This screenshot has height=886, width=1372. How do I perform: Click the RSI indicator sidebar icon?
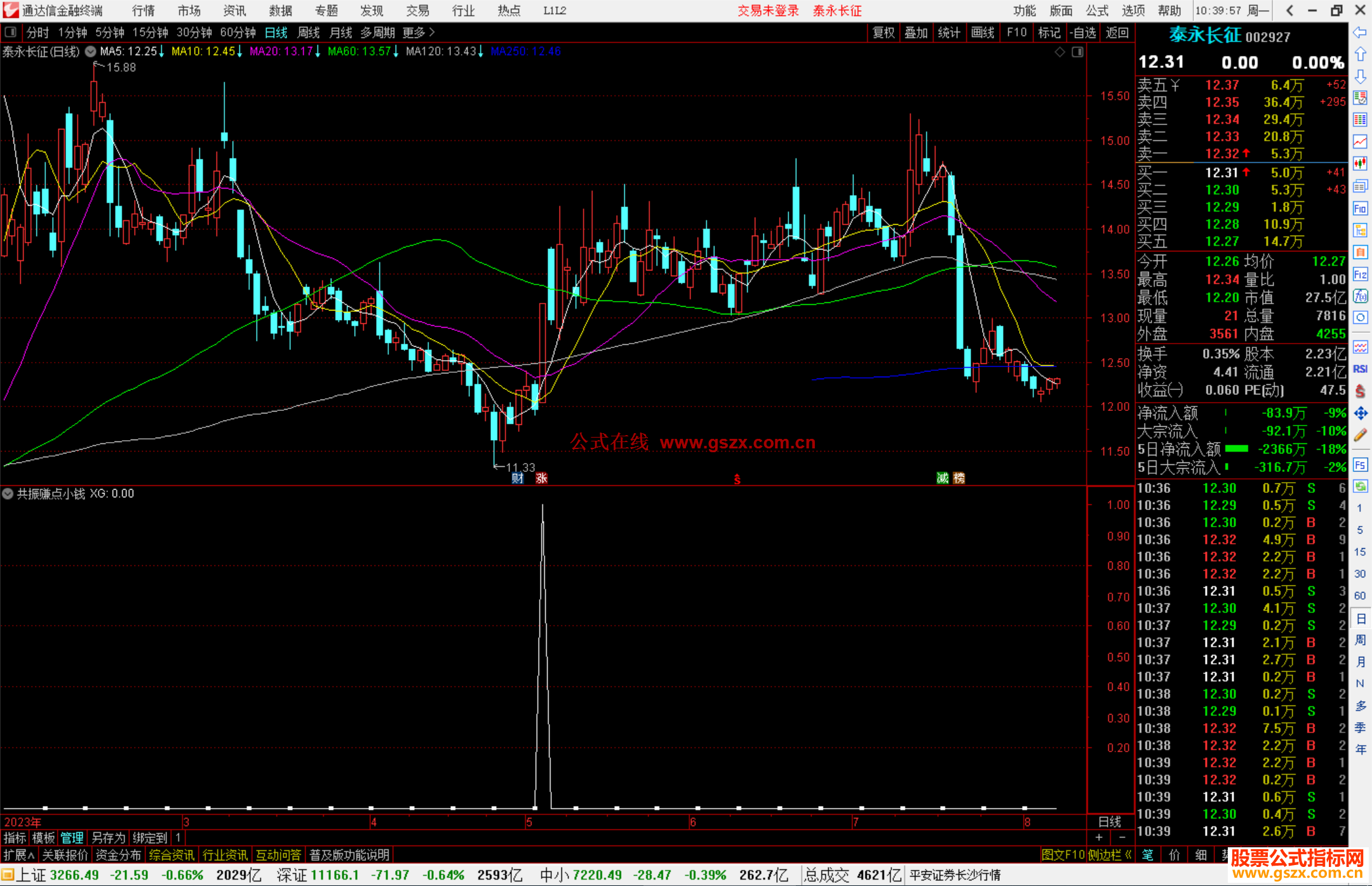click(1360, 369)
